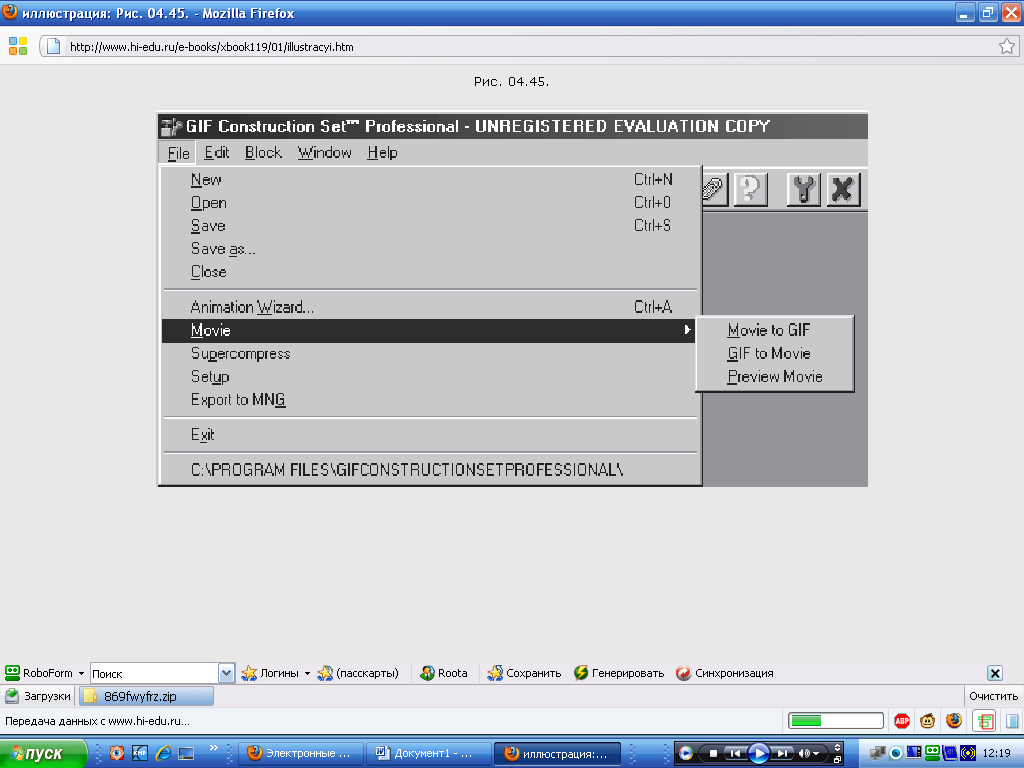The width and height of the screenshot is (1024, 768).
Task: Click the page load progress bar
Action: point(835,721)
